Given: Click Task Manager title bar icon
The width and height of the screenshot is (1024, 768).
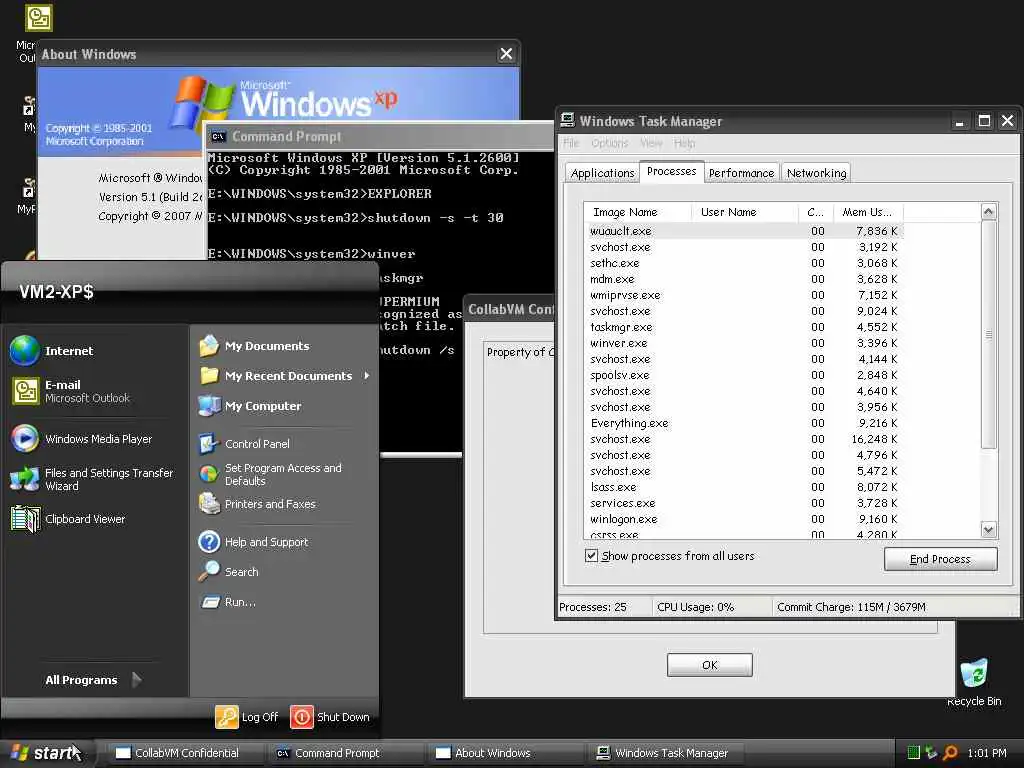Looking at the screenshot, I should (568, 120).
